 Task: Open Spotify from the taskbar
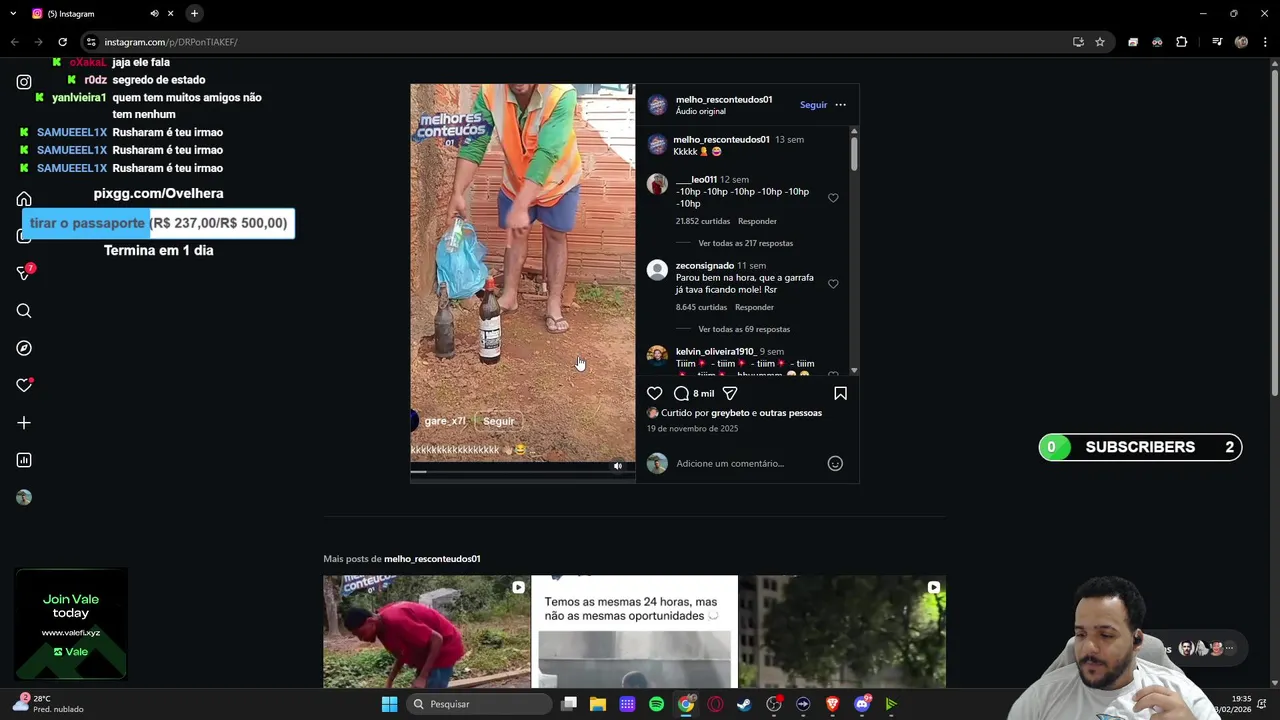(x=656, y=704)
